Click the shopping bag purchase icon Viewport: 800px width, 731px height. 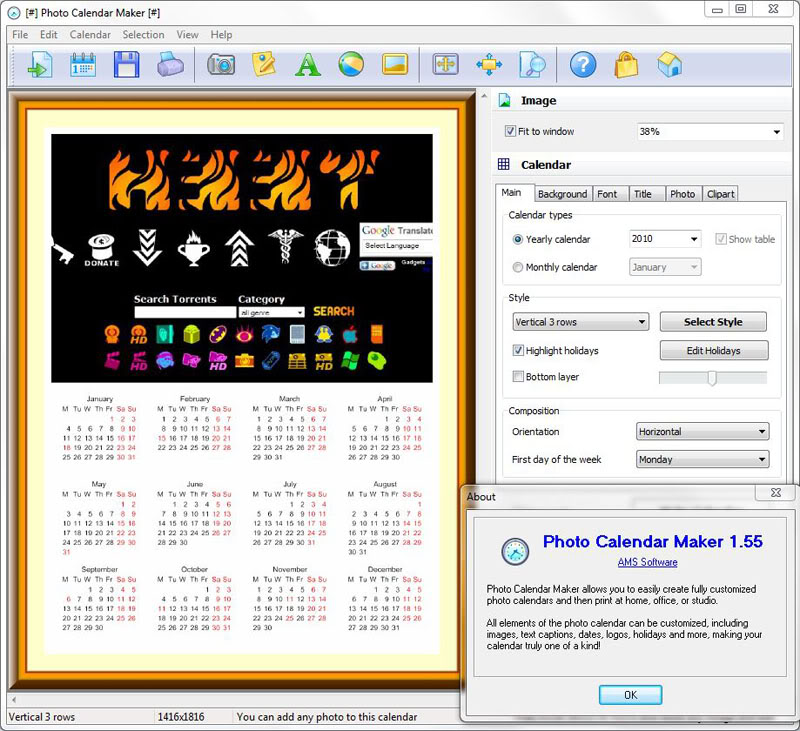pos(627,65)
